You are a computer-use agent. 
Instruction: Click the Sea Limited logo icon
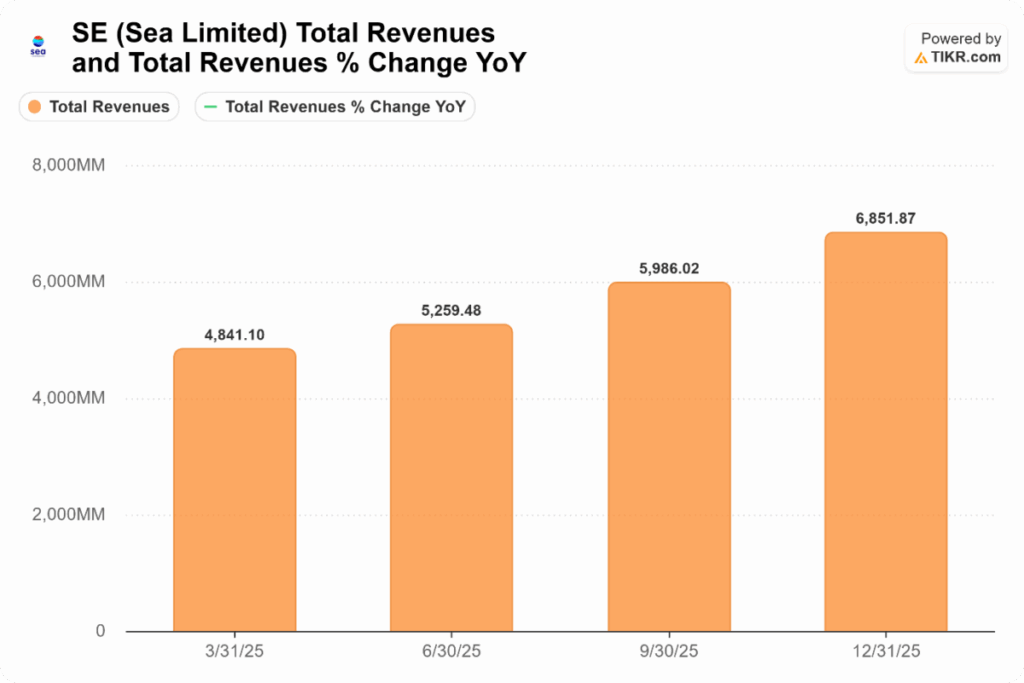pos(38,46)
